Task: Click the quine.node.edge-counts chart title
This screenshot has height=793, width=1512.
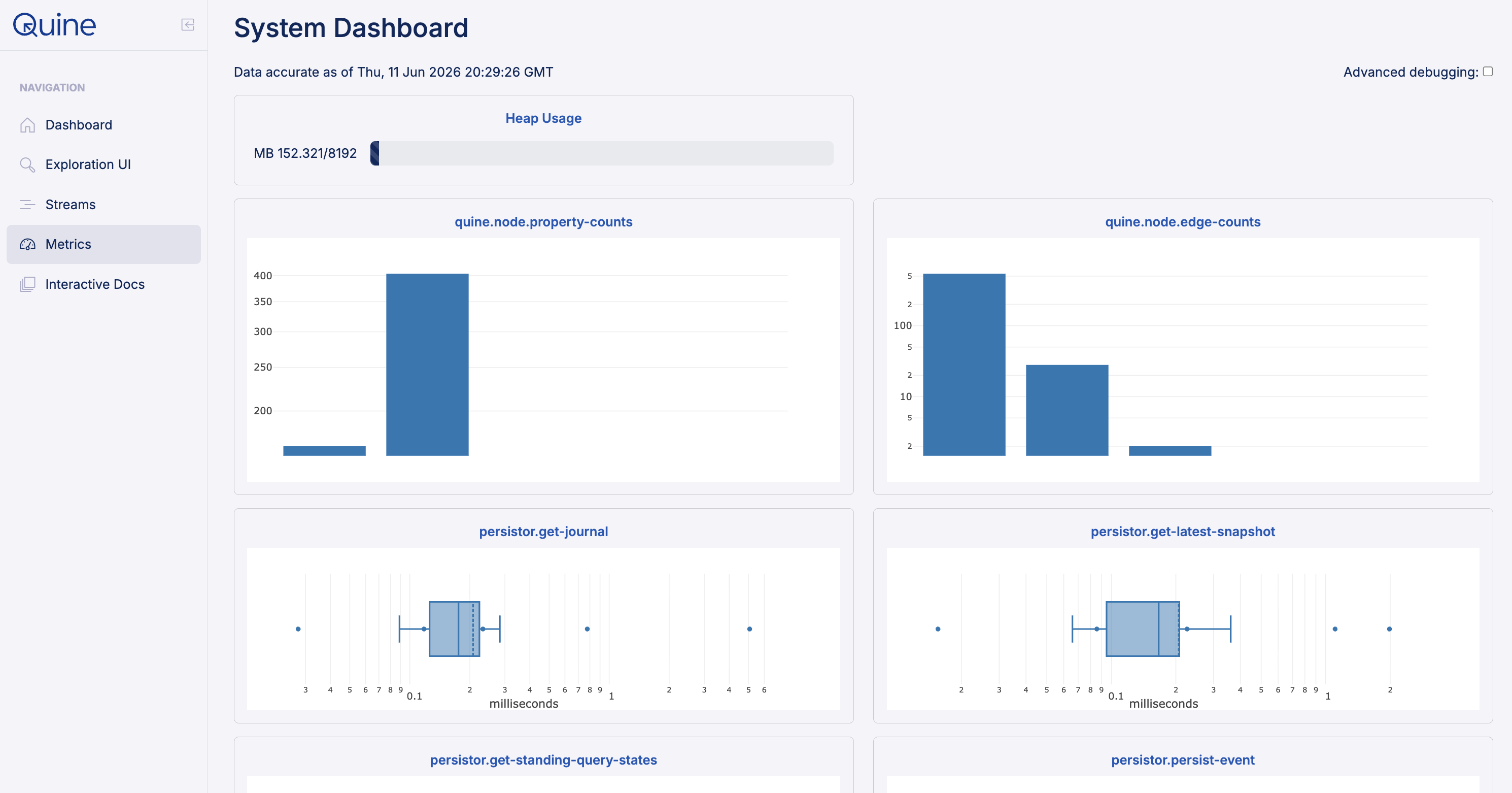Action: (x=1183, y=222)
